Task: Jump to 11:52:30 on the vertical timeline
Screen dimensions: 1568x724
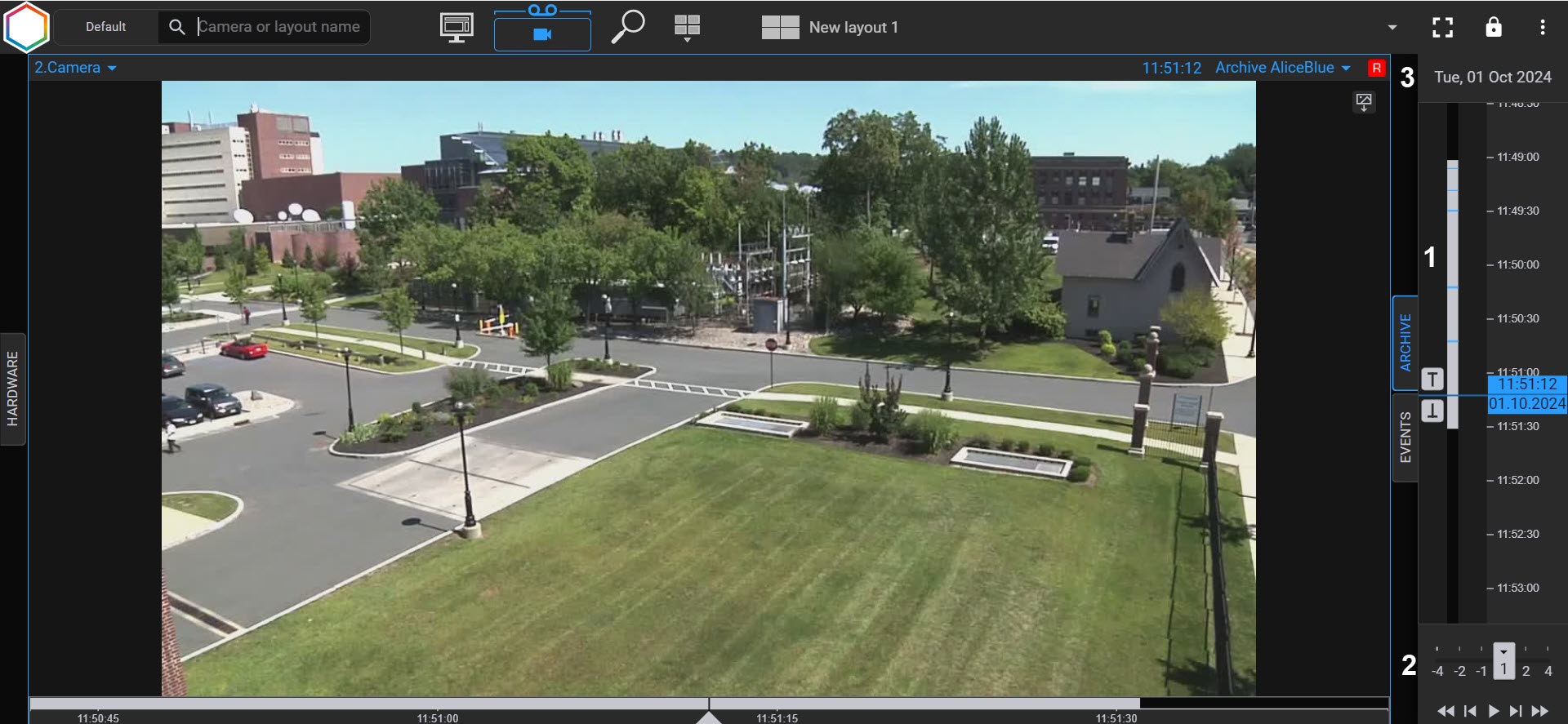Action: [1517, 534]
